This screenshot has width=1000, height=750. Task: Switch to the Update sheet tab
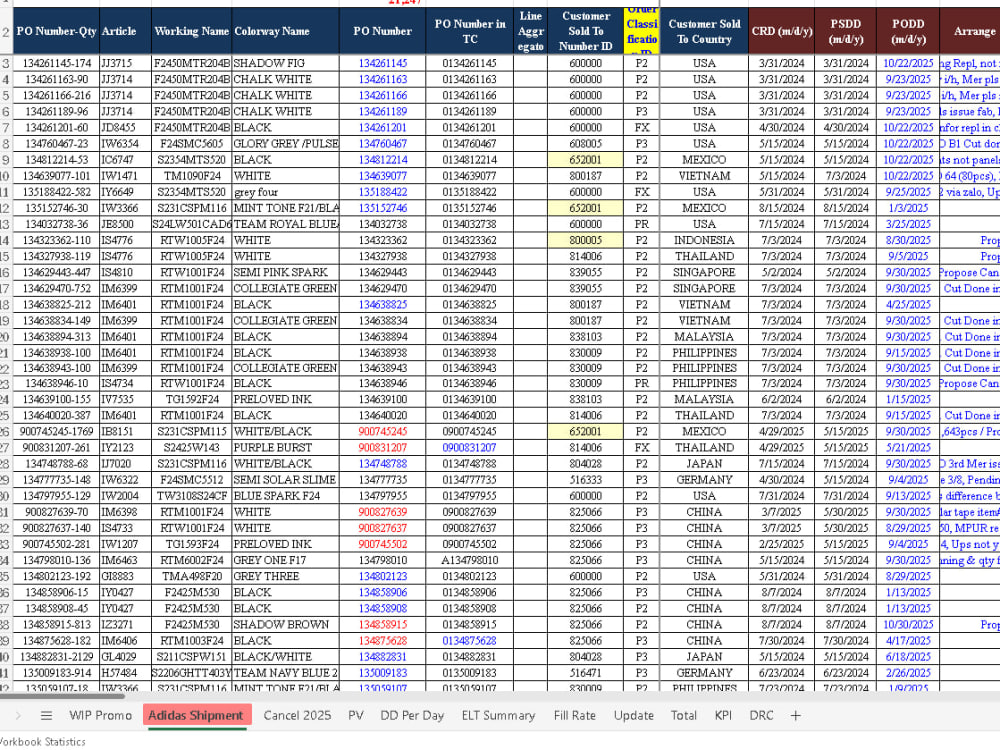[633, 716]
